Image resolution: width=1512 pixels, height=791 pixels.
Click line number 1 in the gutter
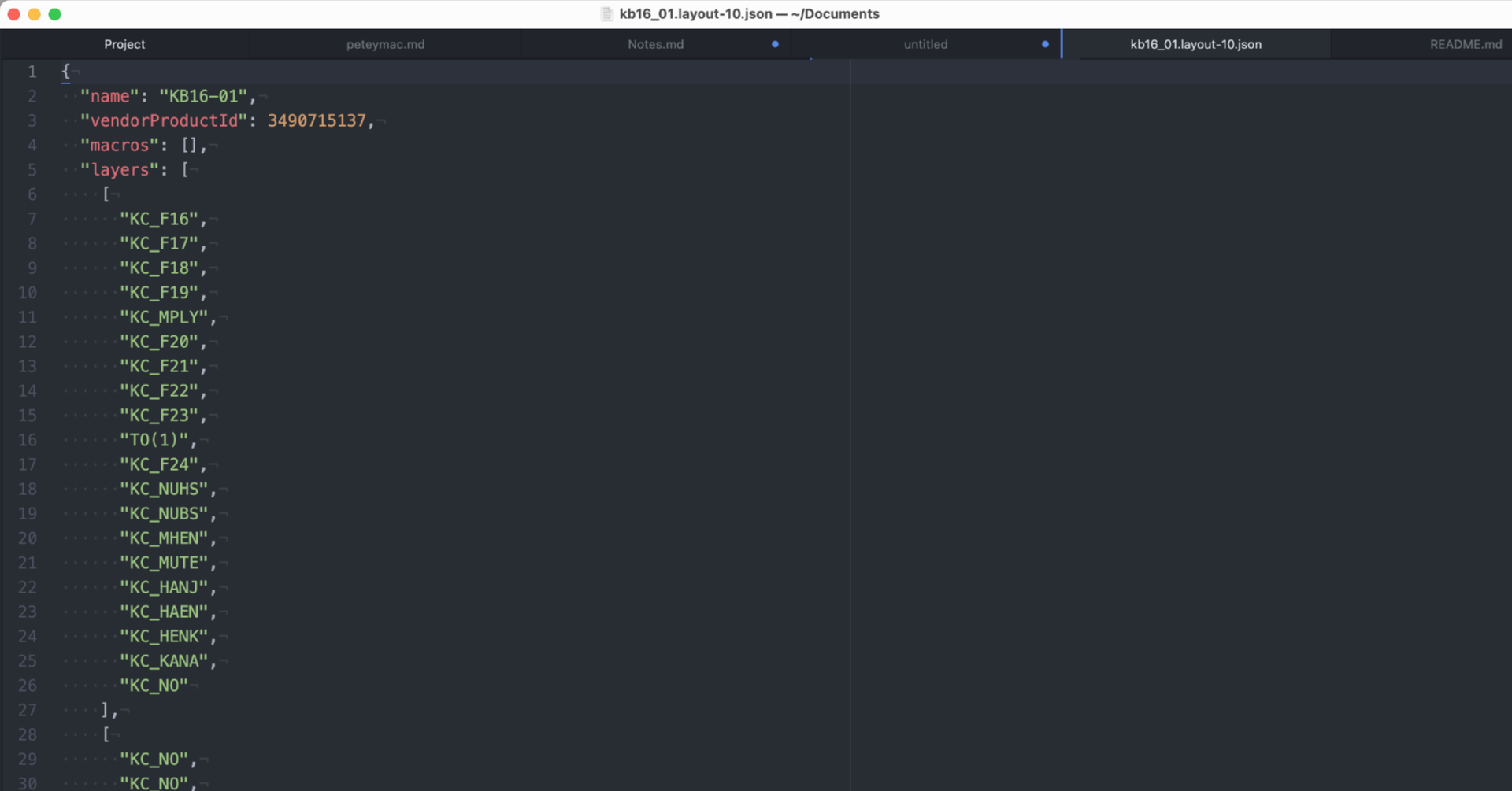32,72
